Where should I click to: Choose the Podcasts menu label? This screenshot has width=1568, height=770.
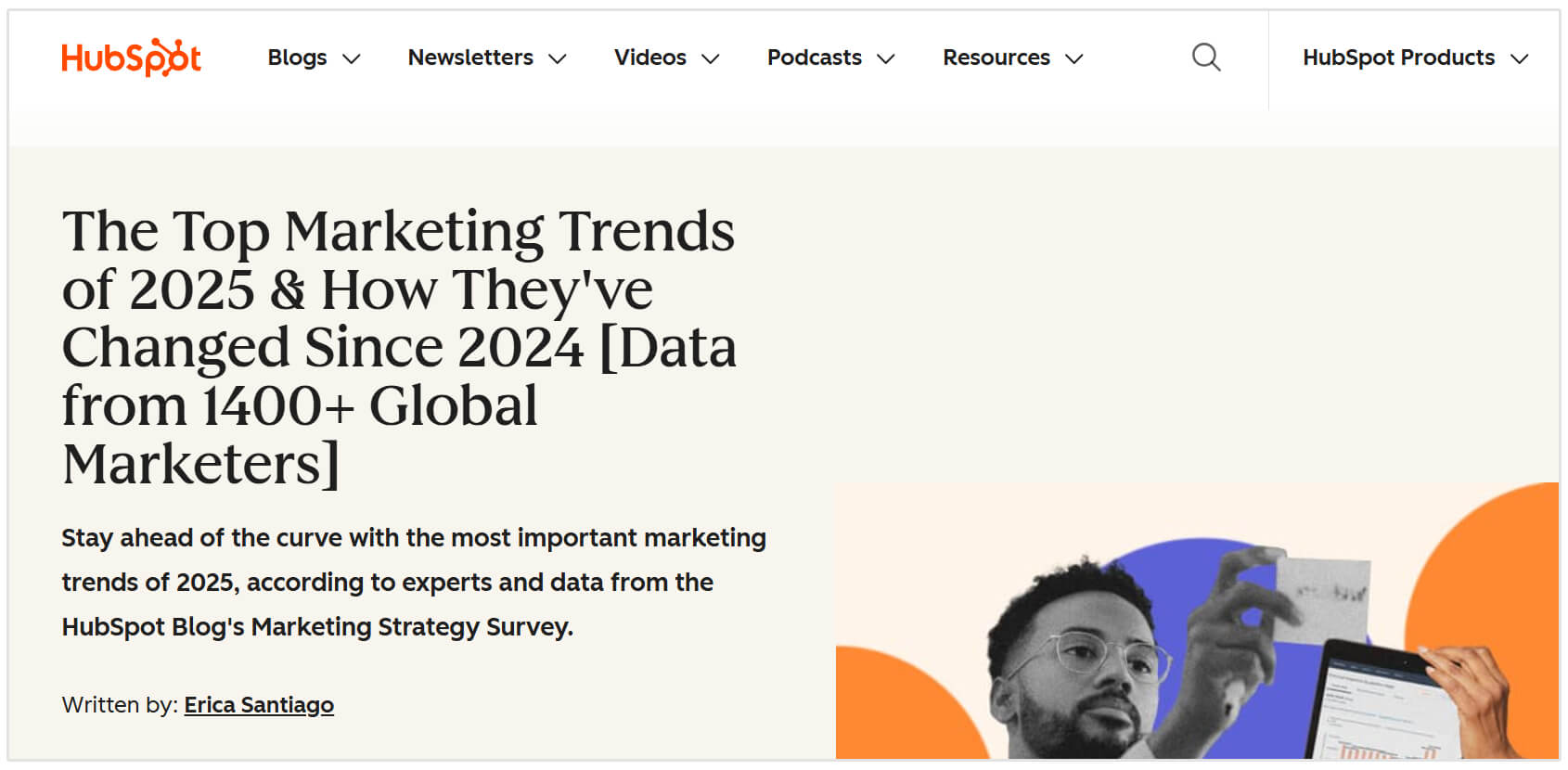[x=814, y=58]
